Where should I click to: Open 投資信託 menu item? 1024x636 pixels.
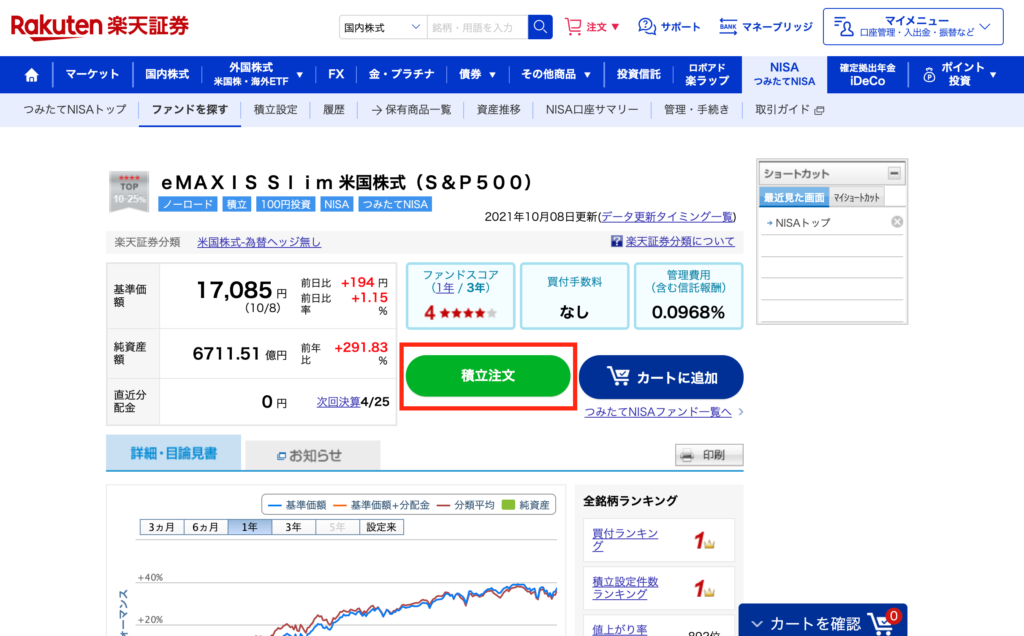[x=638, y=74]
